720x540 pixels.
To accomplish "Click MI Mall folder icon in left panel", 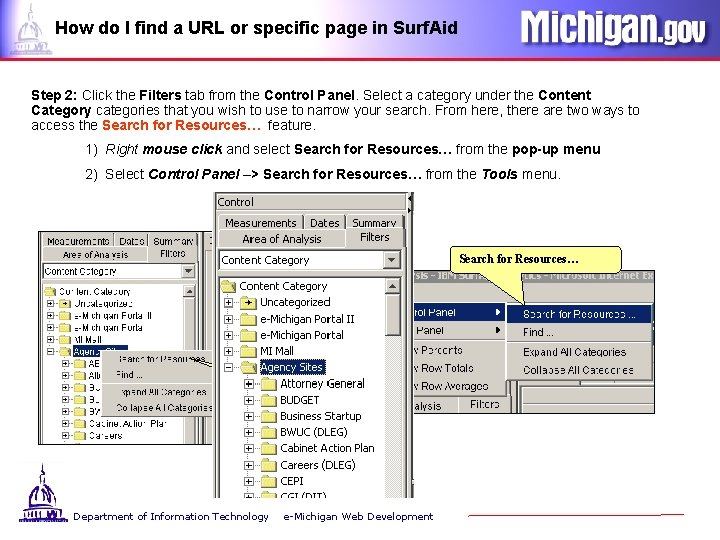I will [x=65, y=340].
